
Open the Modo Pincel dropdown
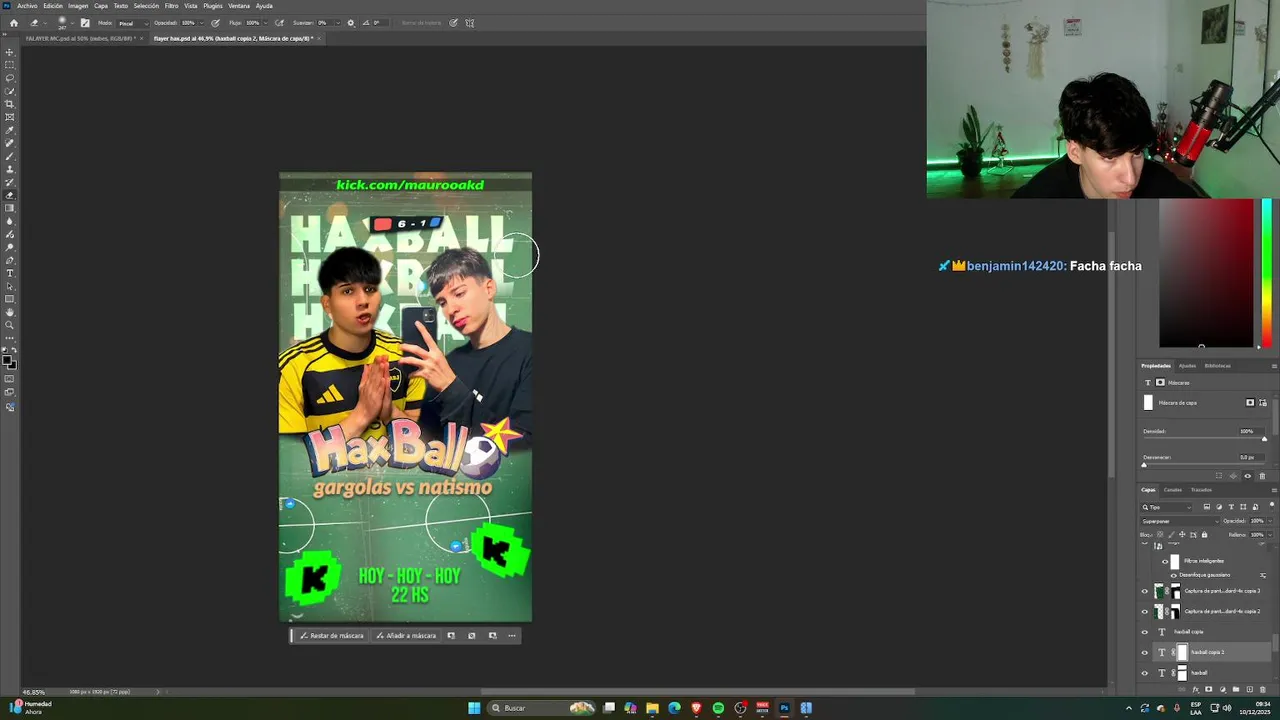(x=132, y=22)
